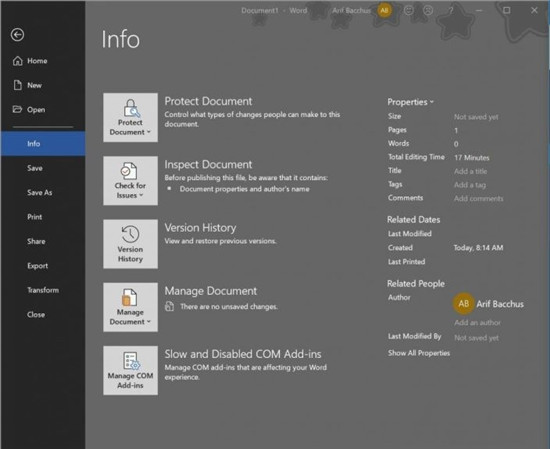The image size is (550, 449).
Task: Open the Print page from sidebar
Action: click(43, 217)
